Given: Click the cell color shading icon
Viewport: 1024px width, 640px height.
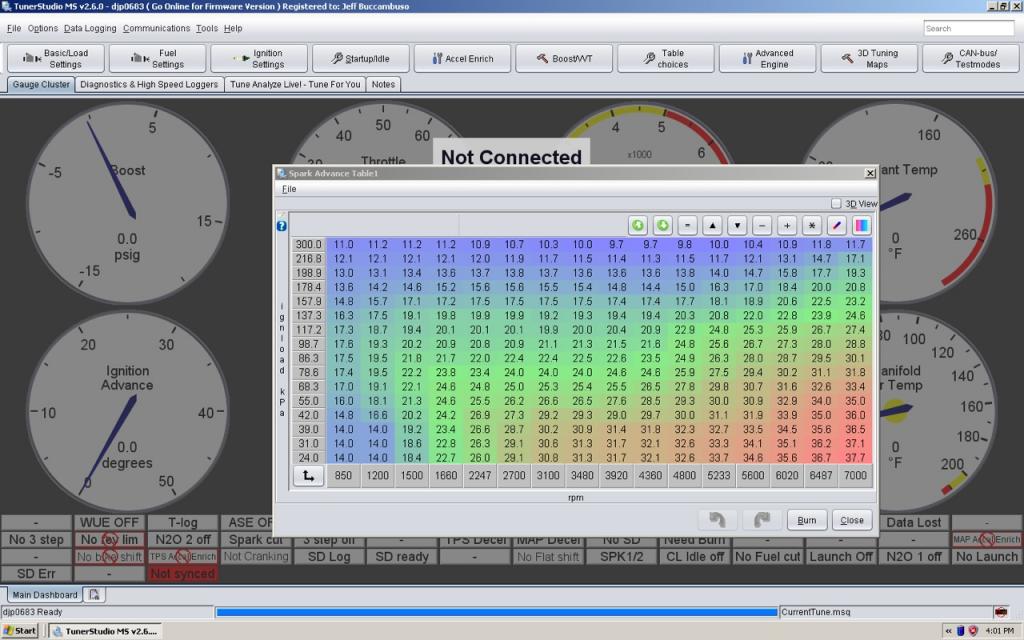Looking at the screenshot, I should pos(861,226).
